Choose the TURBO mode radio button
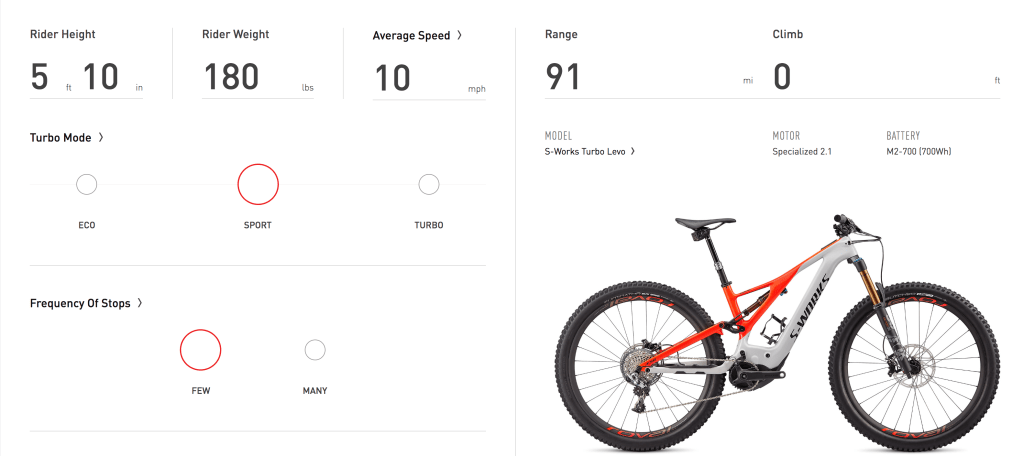The image size is (1023, 456). 429,185
